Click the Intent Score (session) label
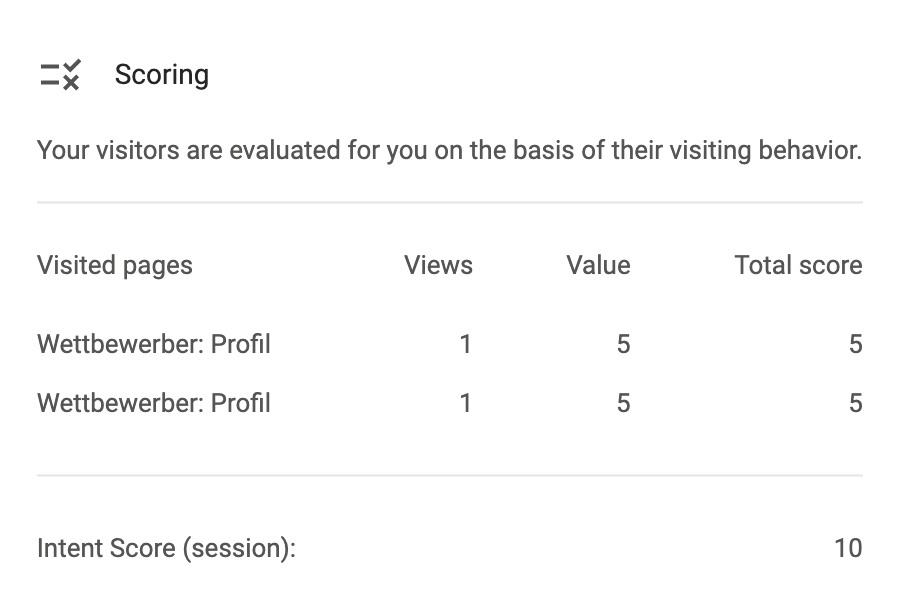The height and width of the screenshot is (606, 902). (166, 548)
